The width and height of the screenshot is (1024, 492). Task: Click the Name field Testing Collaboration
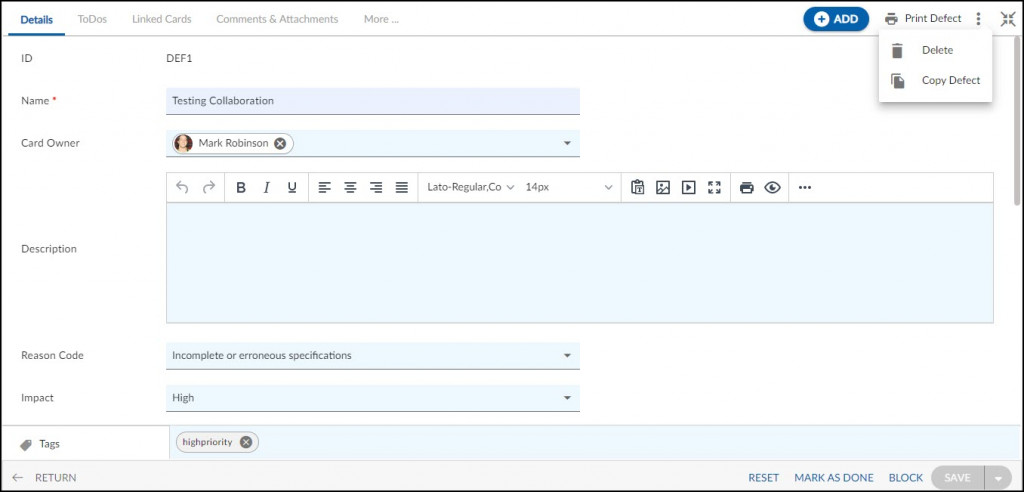[373, 101]
